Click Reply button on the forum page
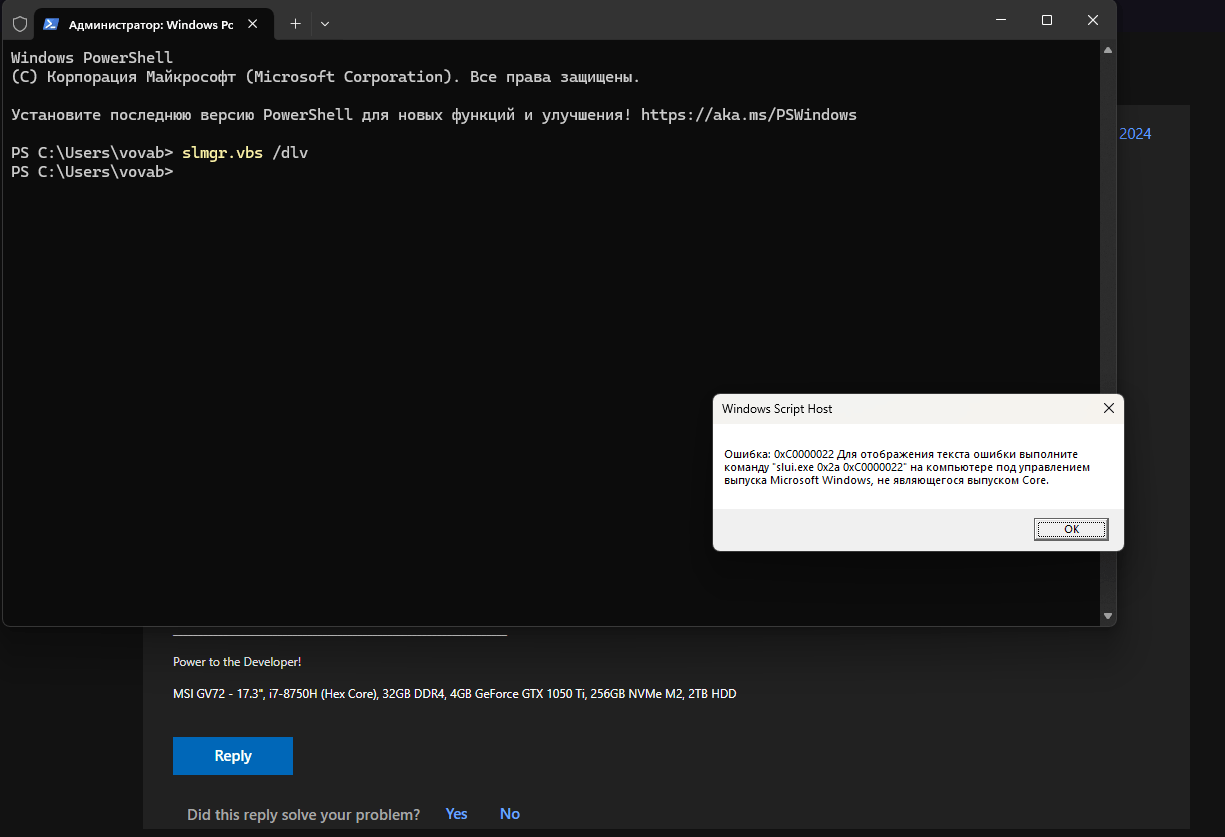 (x=233, y=756)
